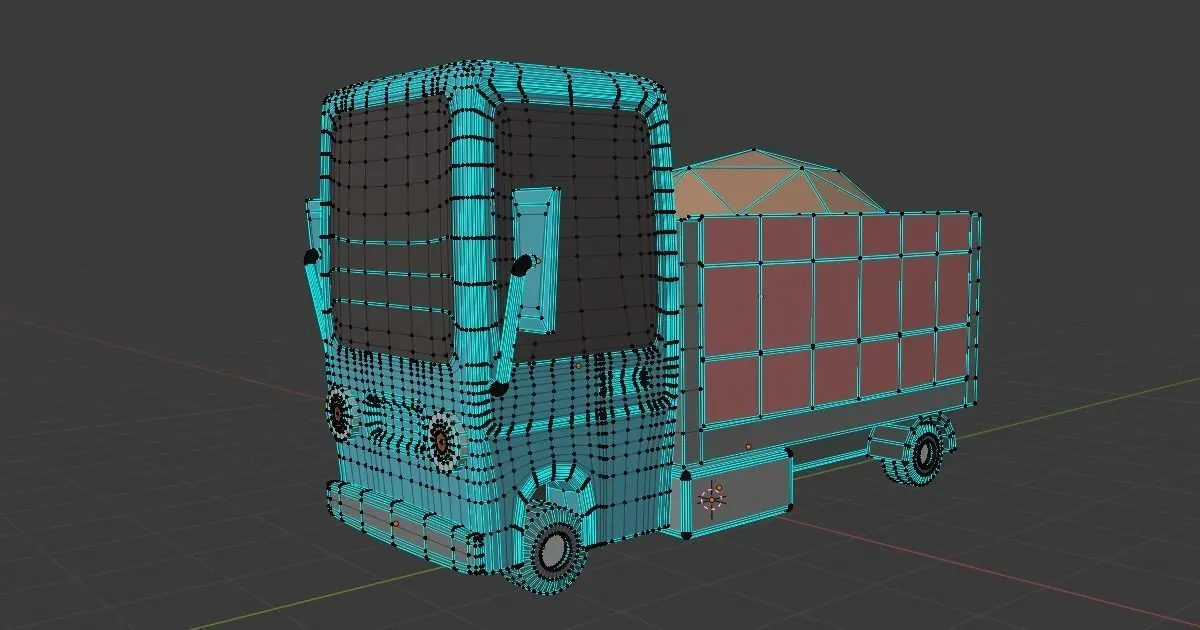Select the rectangular side mirror panel
The width and height of the screenshot is (1200, 630).
pyautogui.click(x=538, y=260)
